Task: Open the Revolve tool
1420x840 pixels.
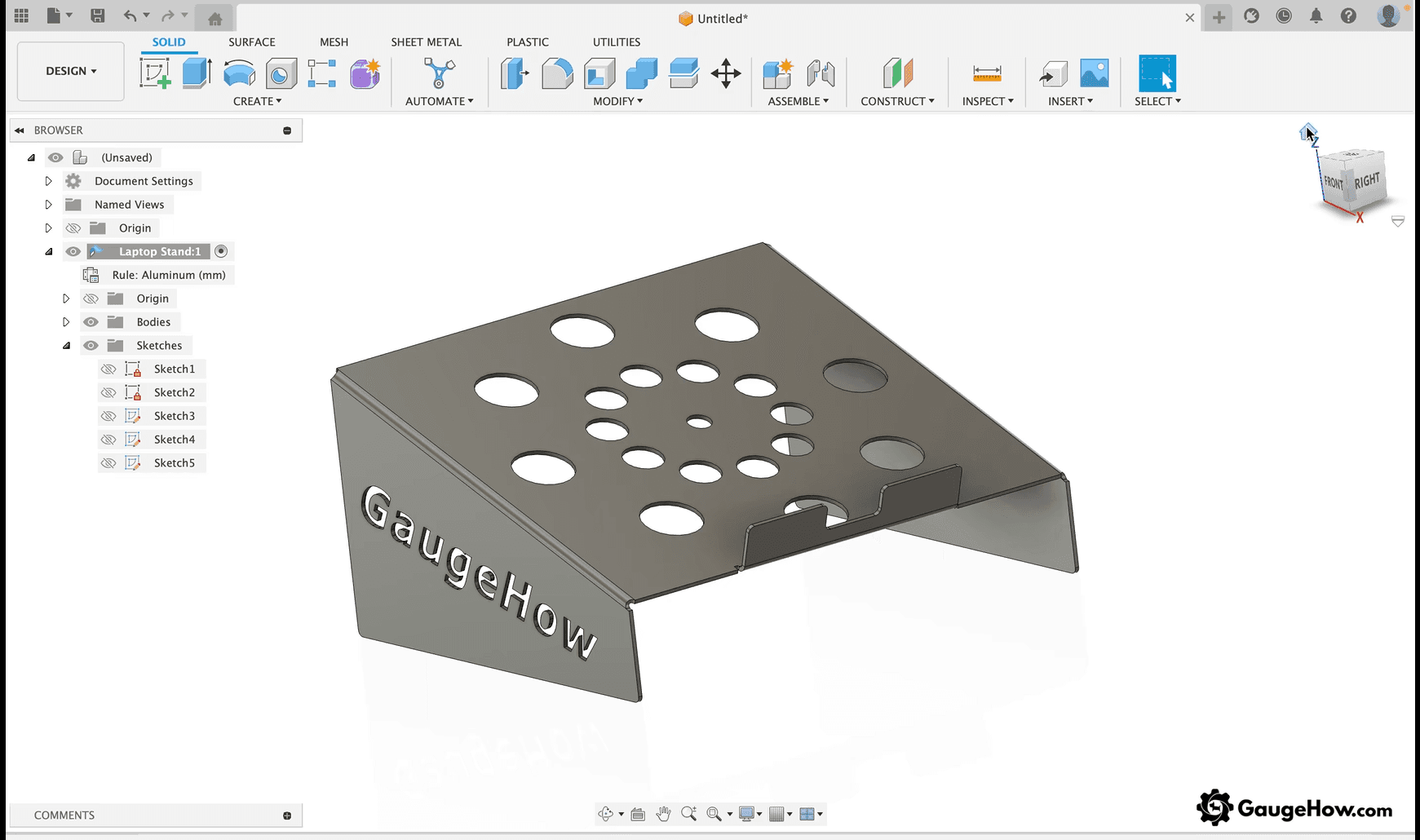Action: point(239,73)
